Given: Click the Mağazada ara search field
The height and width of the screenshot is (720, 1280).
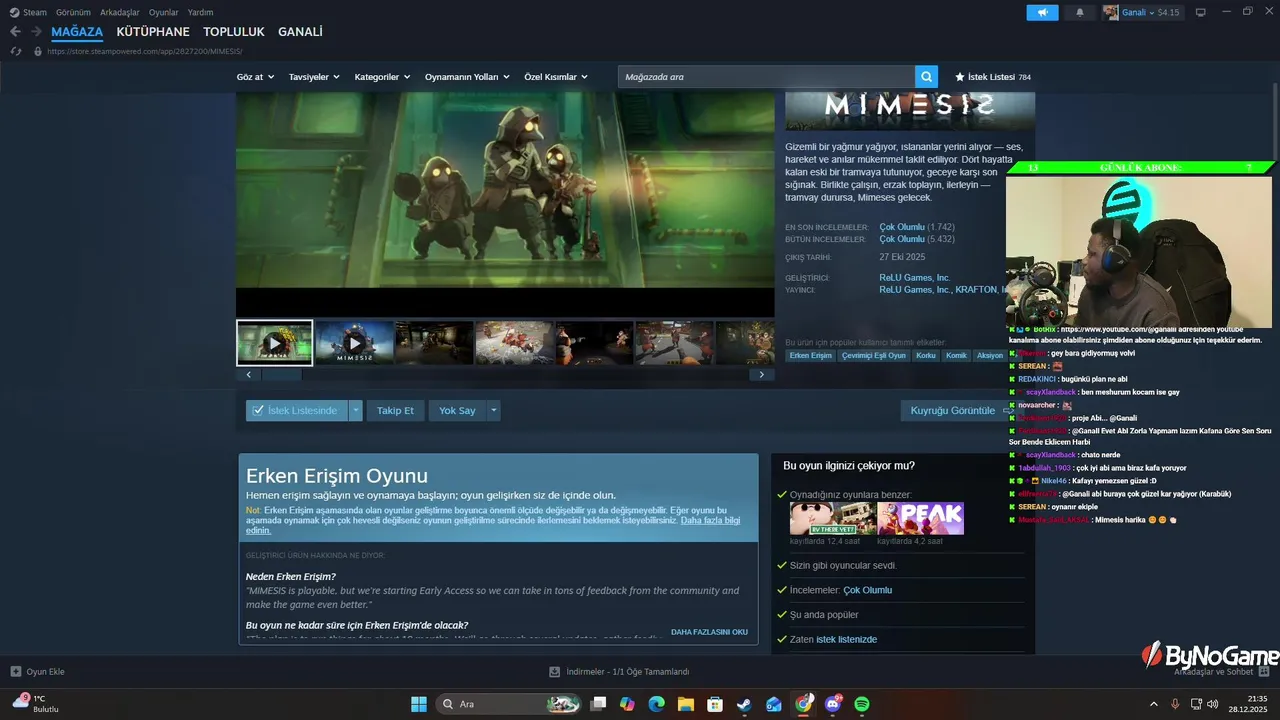Looking at the screenshot, I should pos(766,77).
